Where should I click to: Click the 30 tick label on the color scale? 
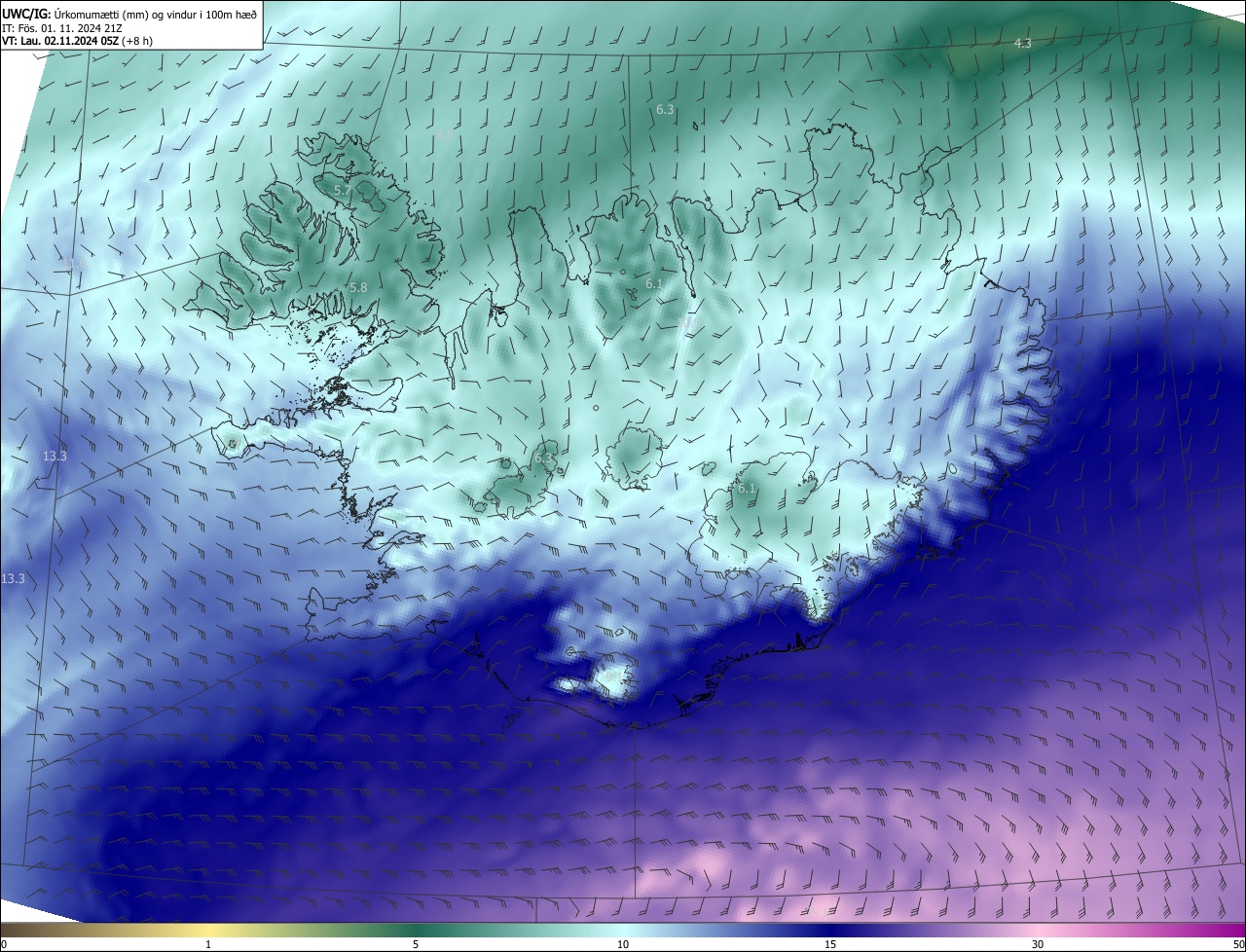(1038, 944)
